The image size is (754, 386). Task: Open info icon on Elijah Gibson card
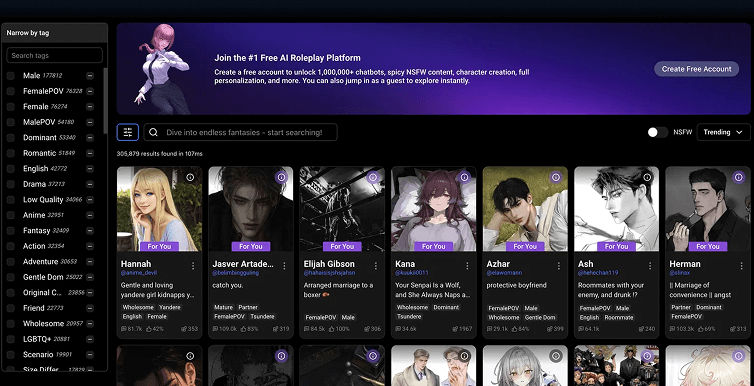[x=373, y=177]
